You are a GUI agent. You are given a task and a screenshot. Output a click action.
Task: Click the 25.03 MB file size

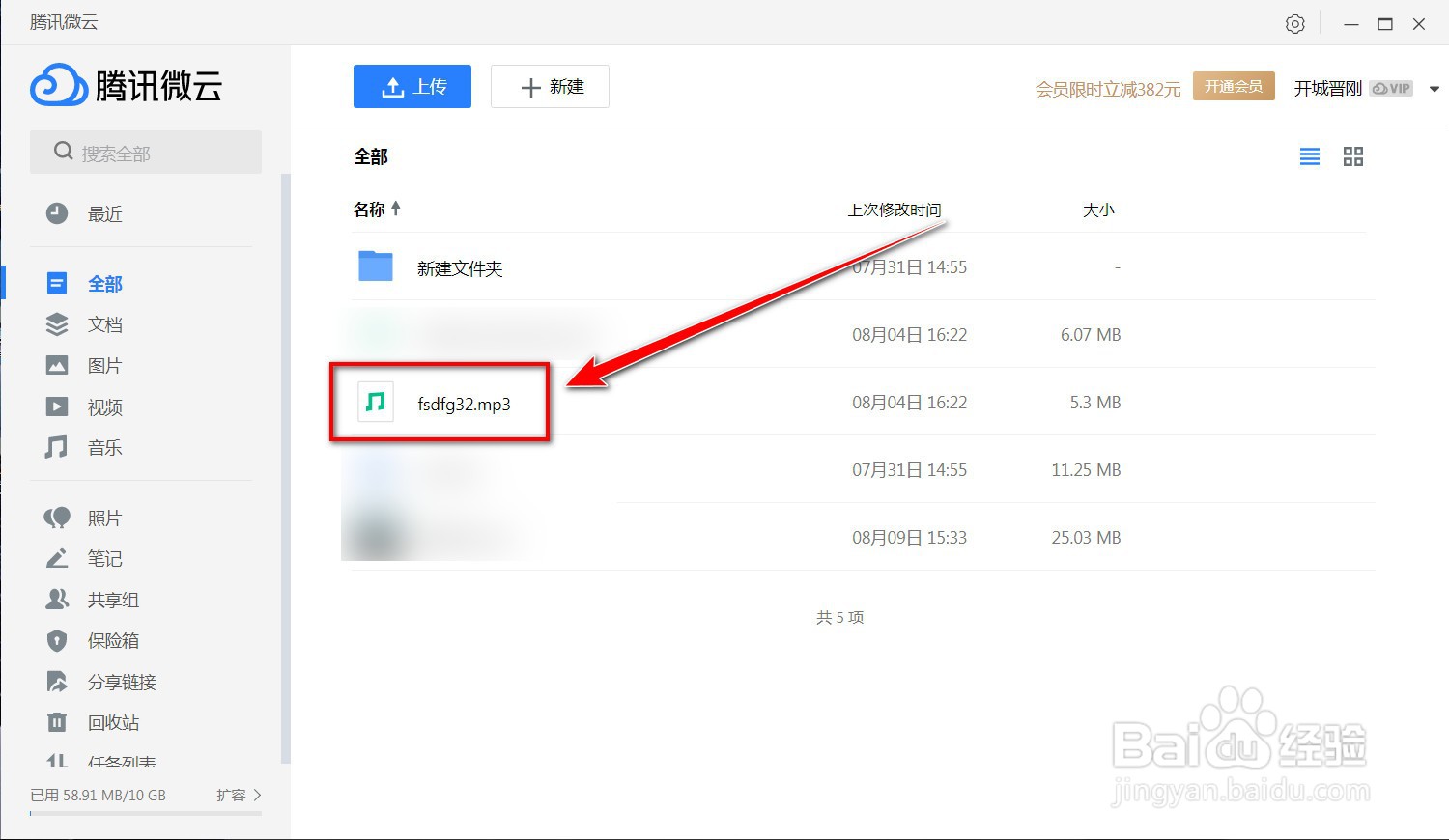click(x=1086, y=538)
